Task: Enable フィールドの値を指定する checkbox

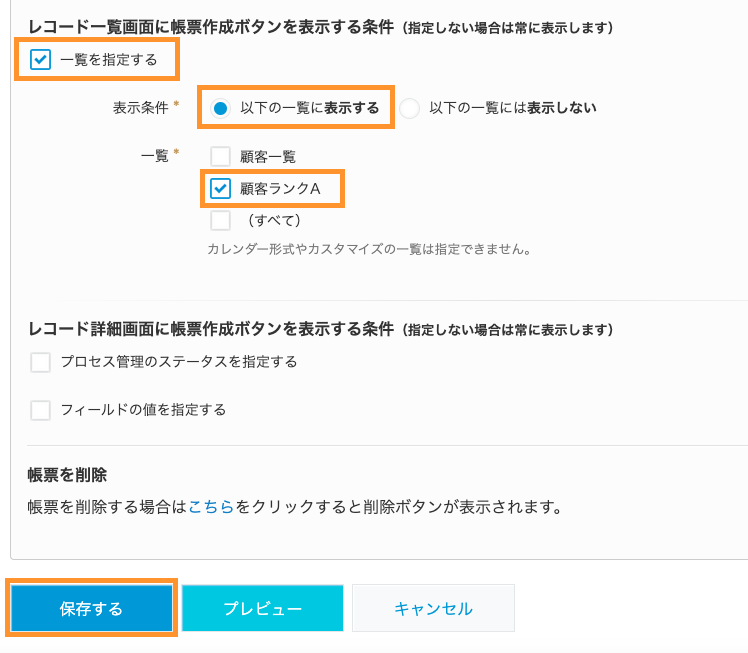Action: tap(40, 410)
